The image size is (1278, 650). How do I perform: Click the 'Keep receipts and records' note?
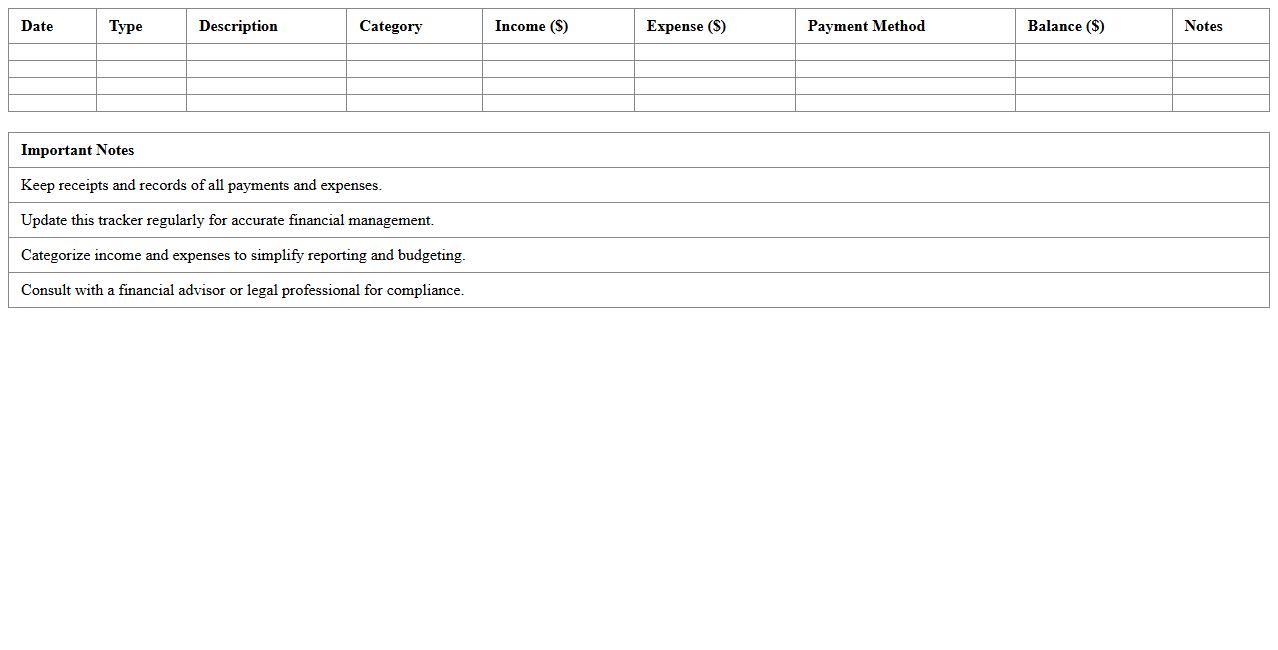pyautogui.click(x=201, y=185)
